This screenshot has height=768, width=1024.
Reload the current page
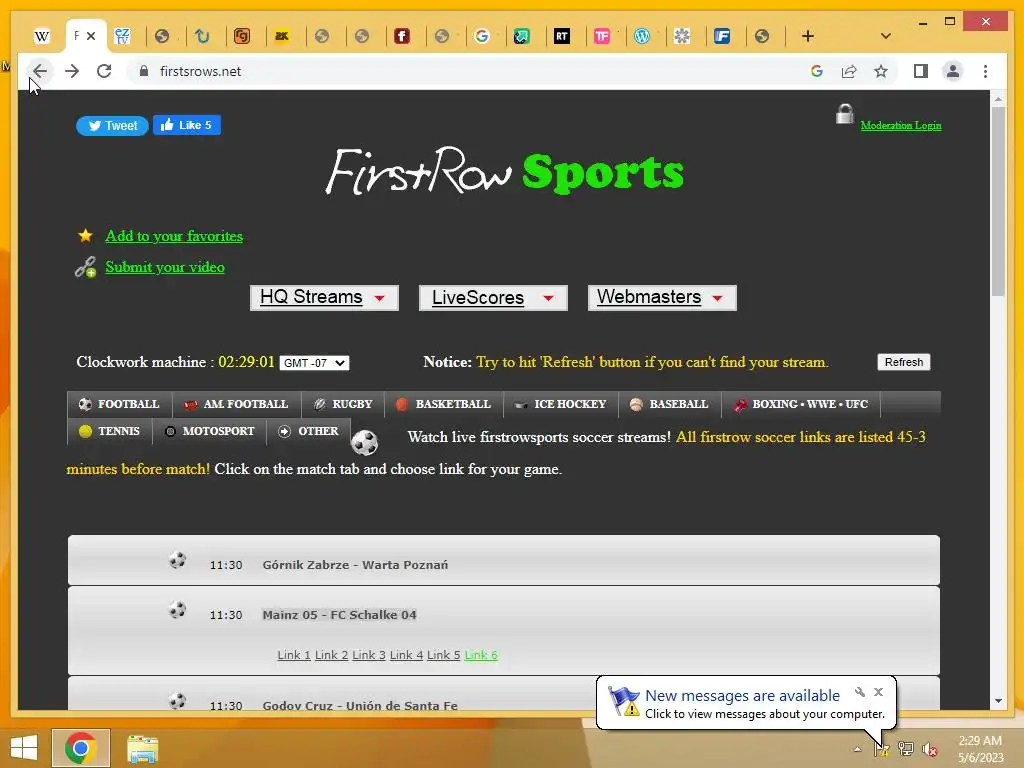click(x=104, y=71)
